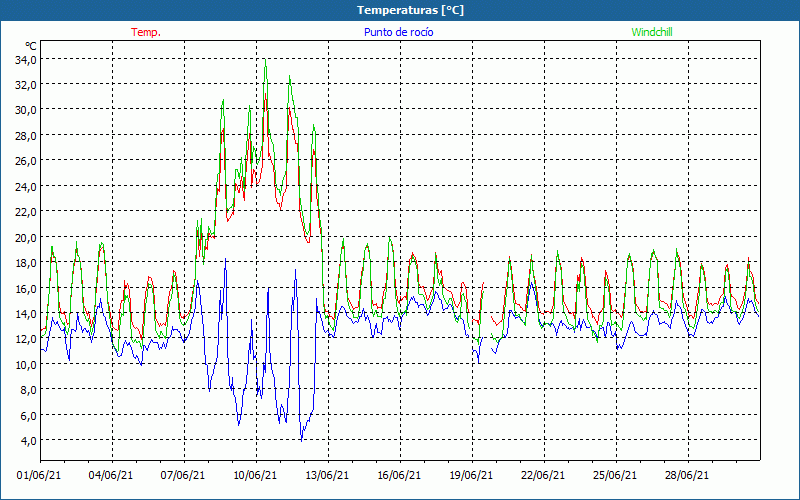Click the 20,0 y-axis value

[26, 237]
